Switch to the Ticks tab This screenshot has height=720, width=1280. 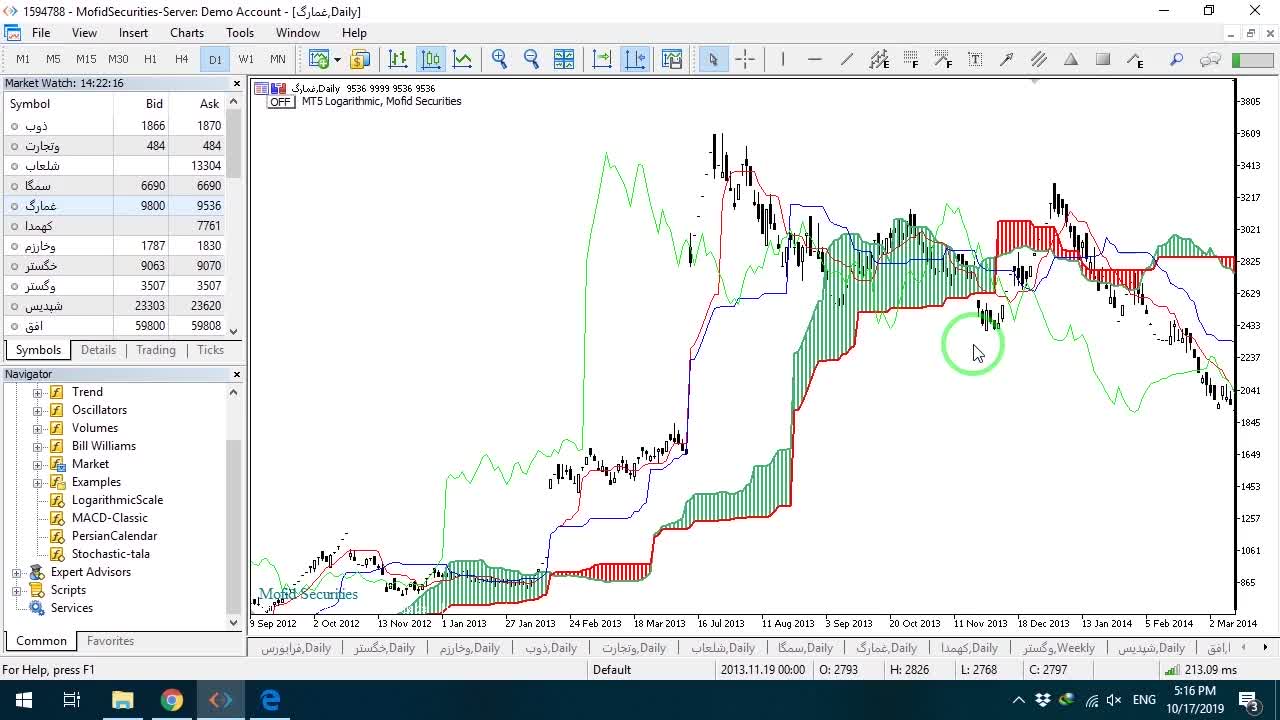pos(210,350)
